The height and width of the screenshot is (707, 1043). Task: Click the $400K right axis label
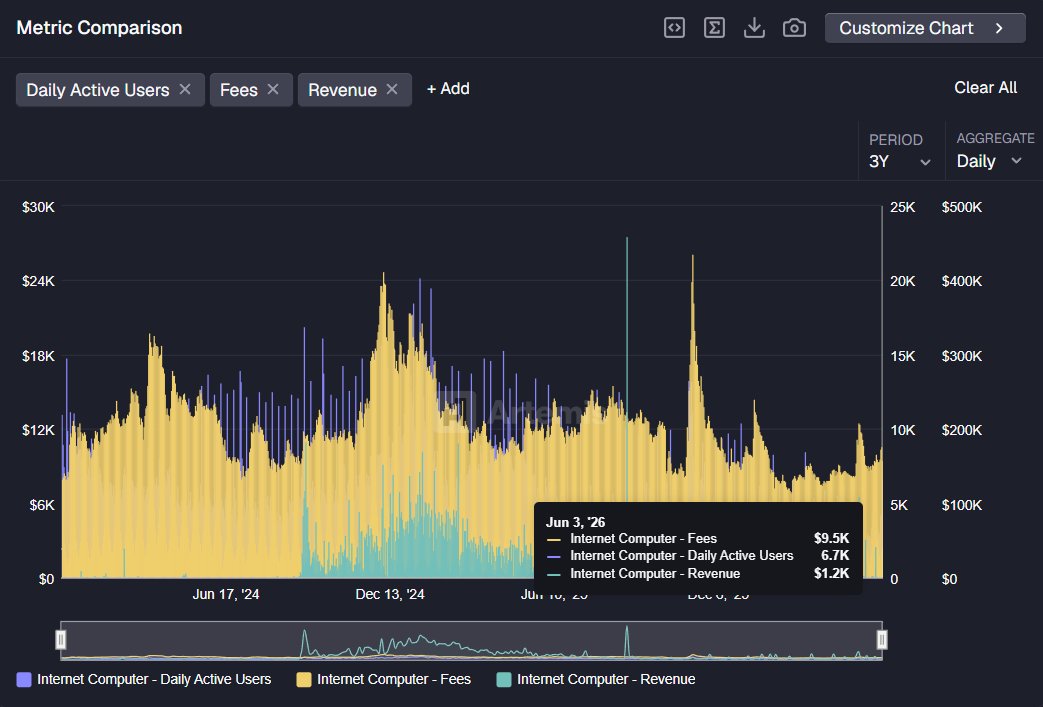(x=962, y=281)
